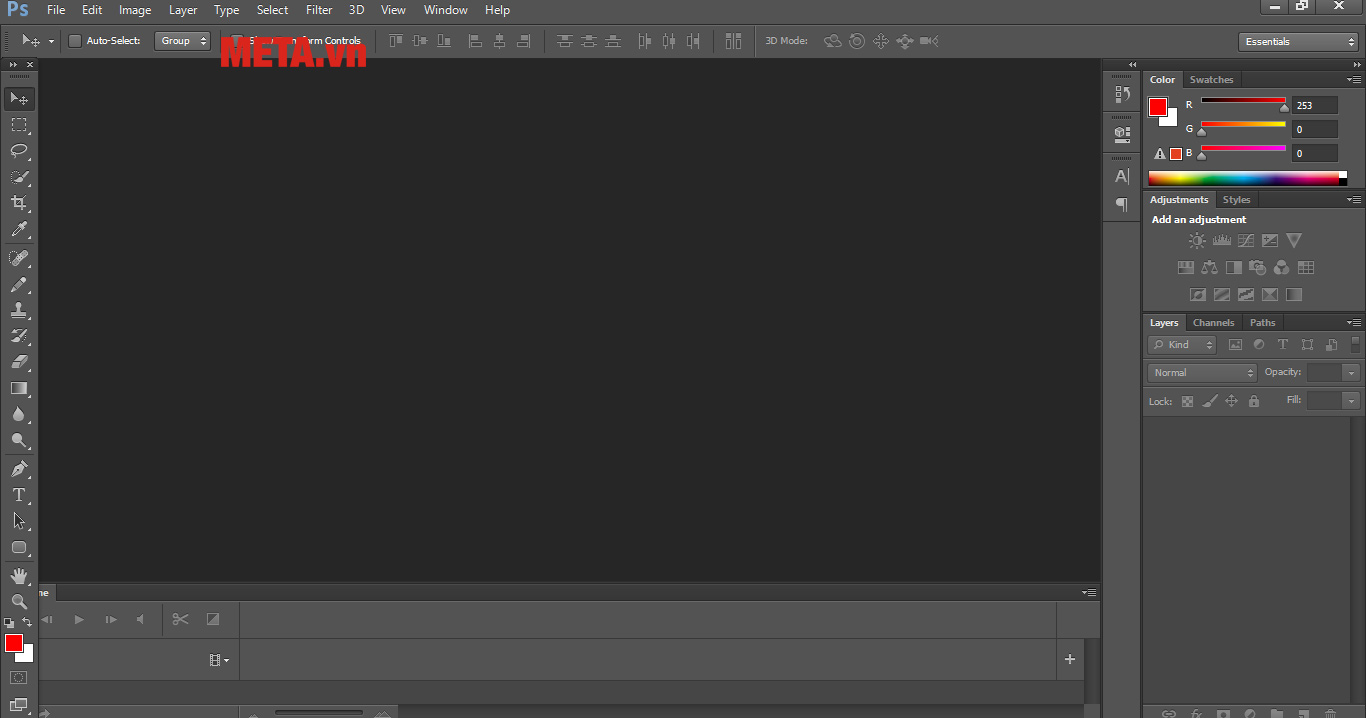Image resolution: width=1366 pixels, height=718 pixels.
Task: Click the plus button to add timeline media
Action: (1069, 659)
